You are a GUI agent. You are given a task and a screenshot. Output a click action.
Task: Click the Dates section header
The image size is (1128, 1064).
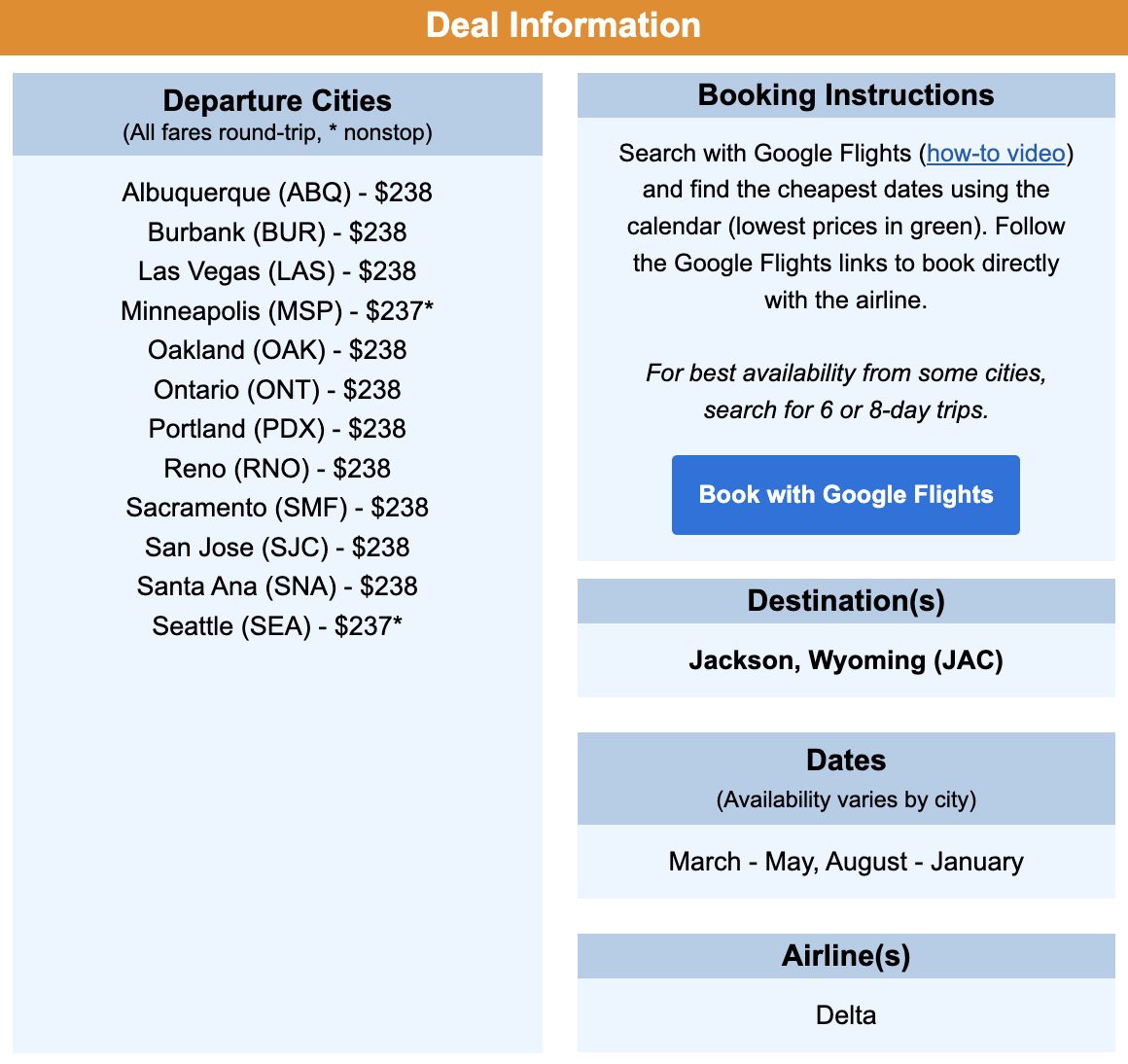point(845,761)
